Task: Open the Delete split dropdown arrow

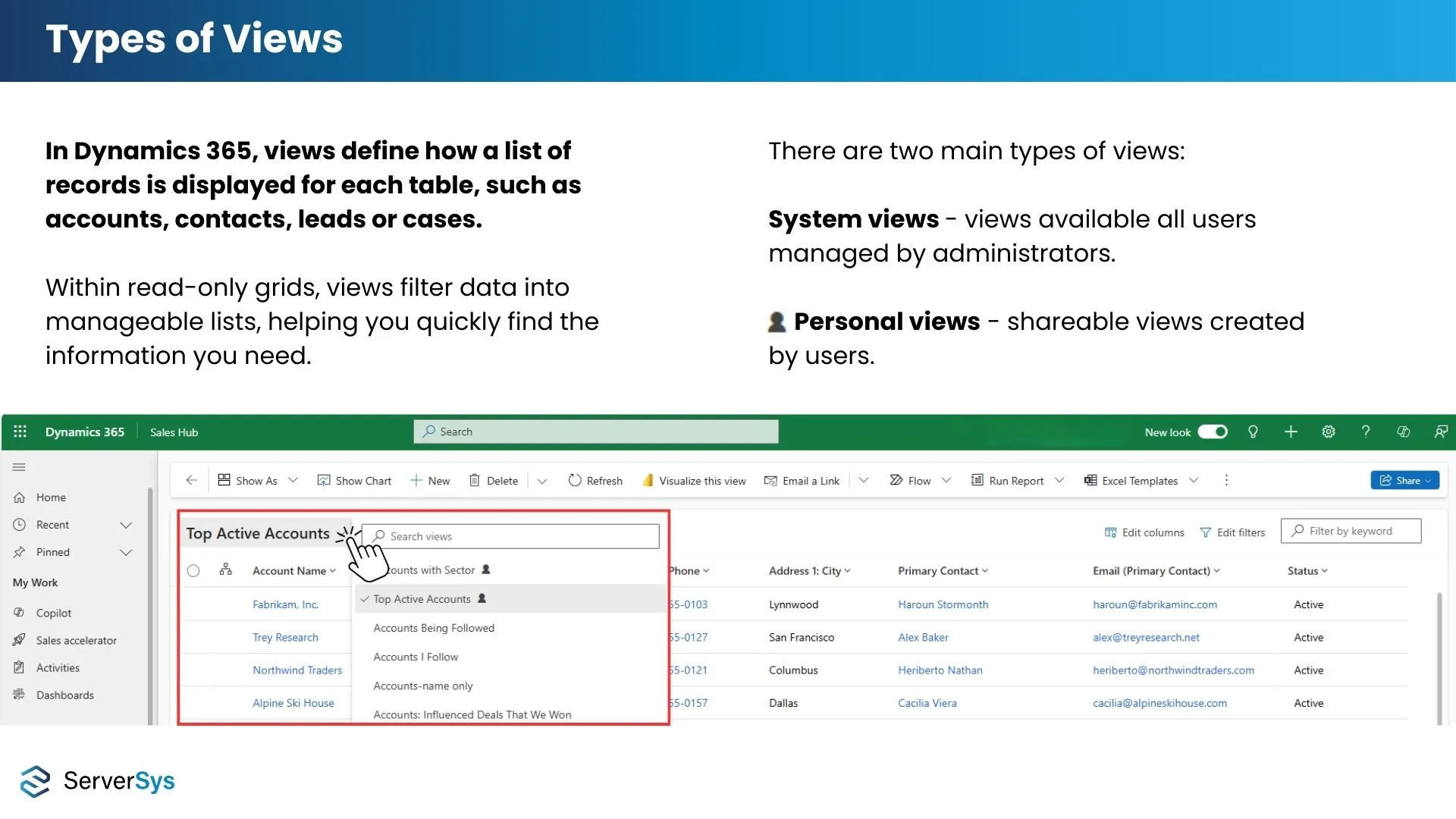Action: [x=541, y=481]
